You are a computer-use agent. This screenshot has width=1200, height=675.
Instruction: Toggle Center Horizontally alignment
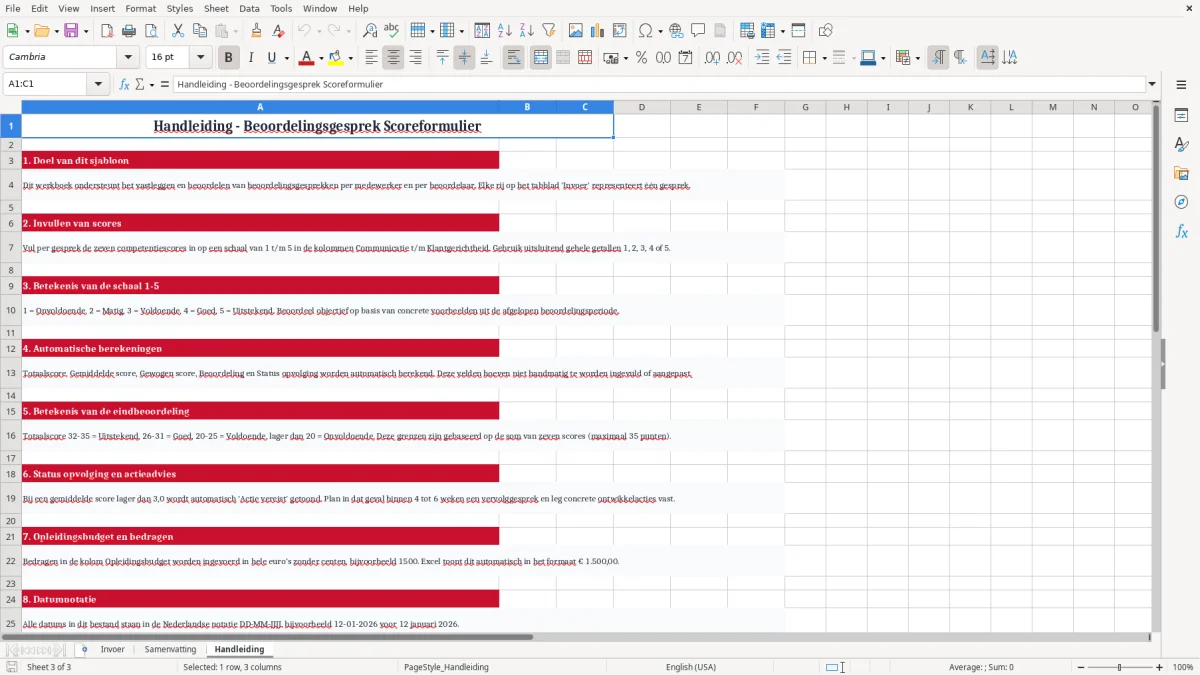(393, 58)
